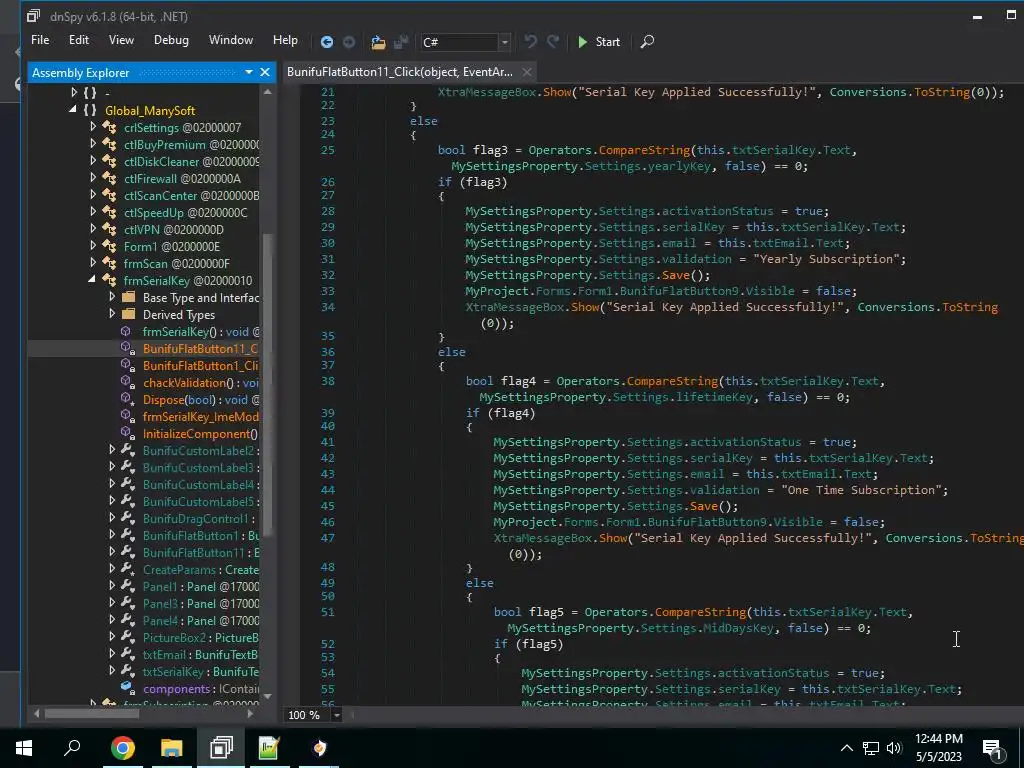Click the frmSerialKey_ImeMod method icon

coord(128,416)
